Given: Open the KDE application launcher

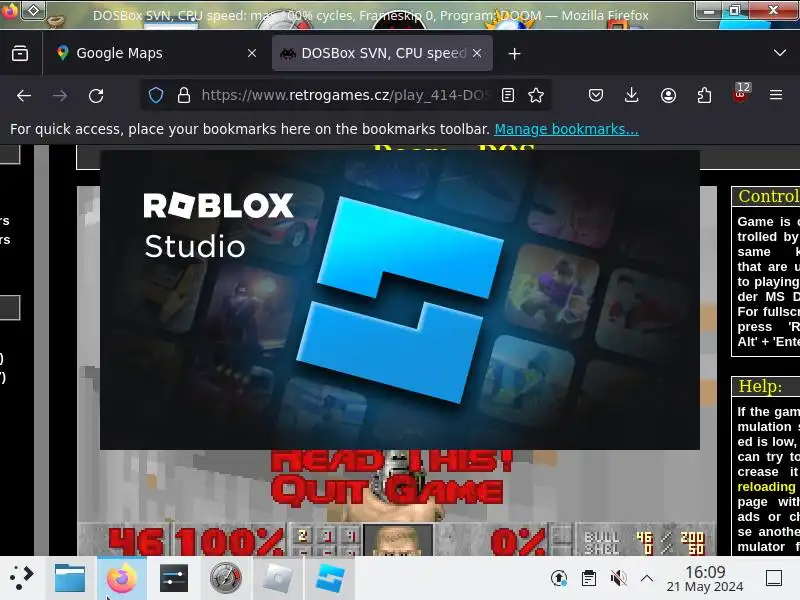Looking at the screenshot, I should tap(22, 578).
